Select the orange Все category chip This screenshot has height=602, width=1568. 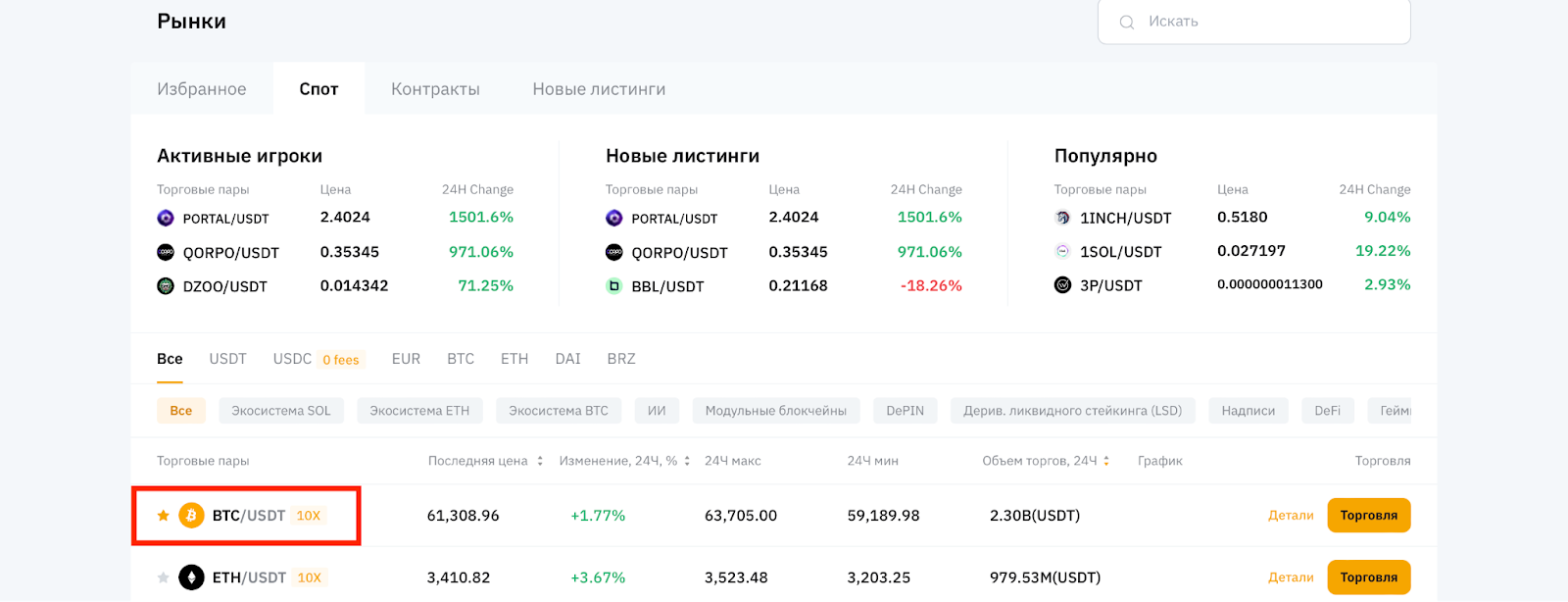click(181, 411)
